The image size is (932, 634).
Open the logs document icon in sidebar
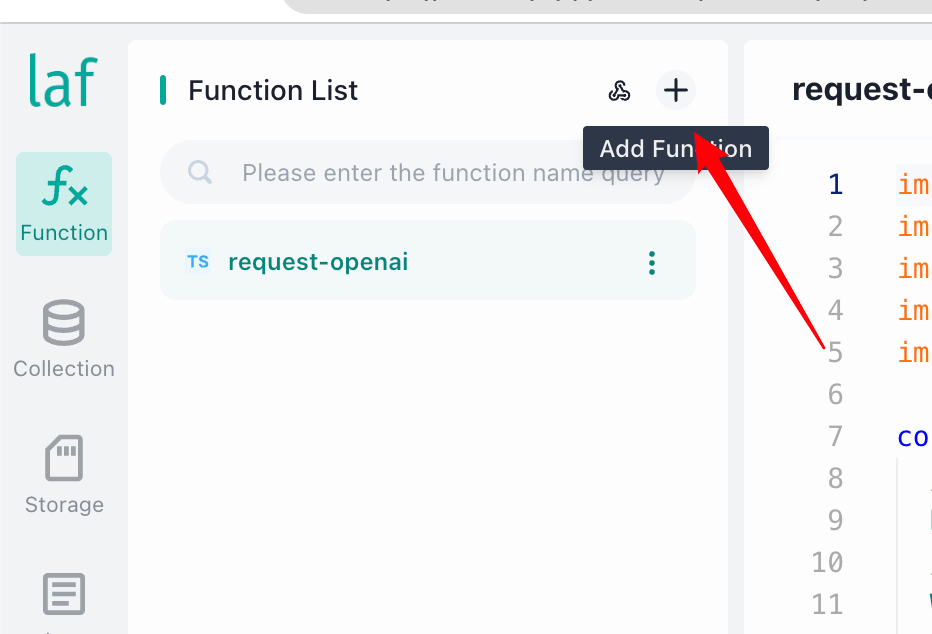click(64, 594)
